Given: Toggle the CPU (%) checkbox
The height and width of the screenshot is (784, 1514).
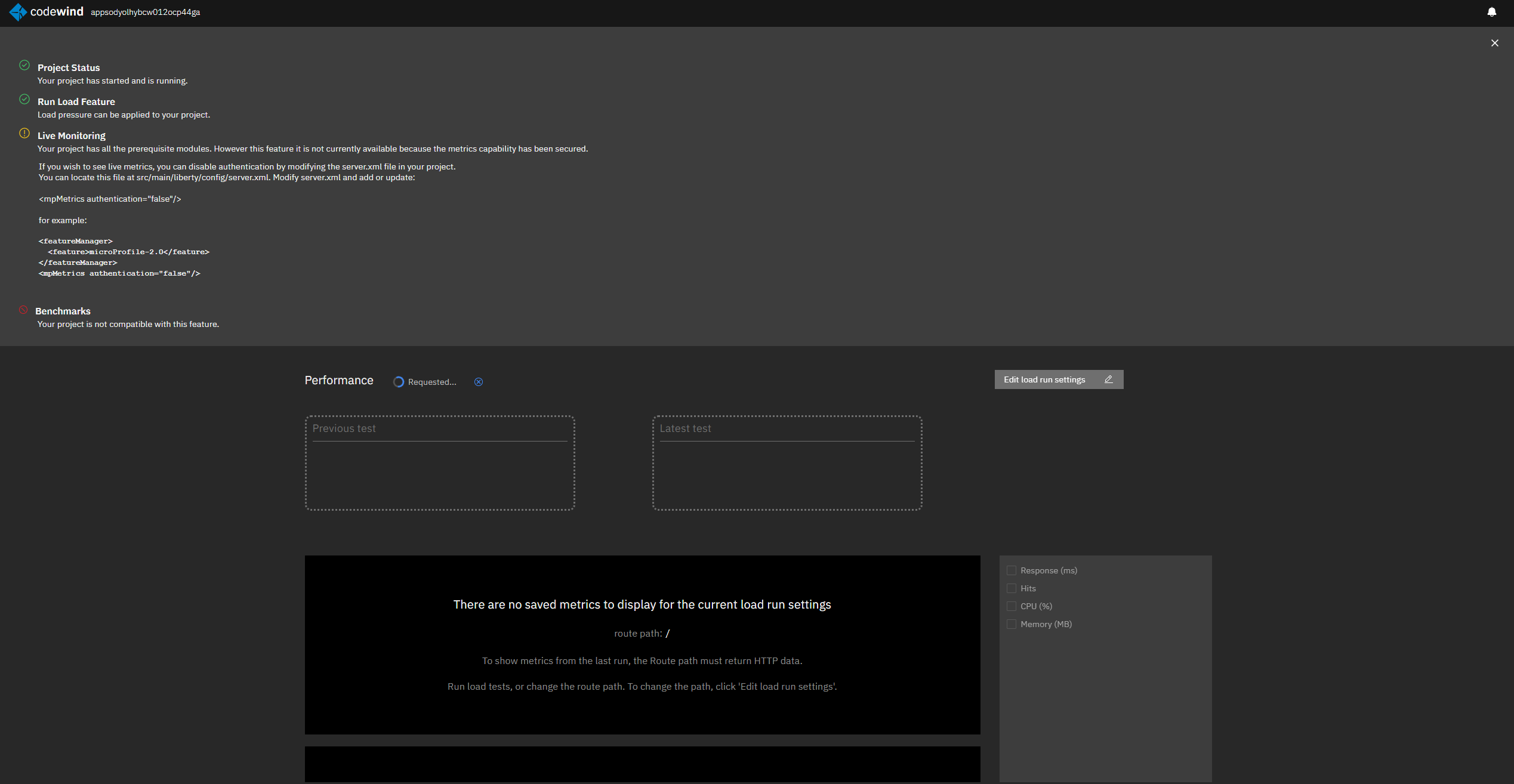Looking at the screenshot, I should [1012, 606].
